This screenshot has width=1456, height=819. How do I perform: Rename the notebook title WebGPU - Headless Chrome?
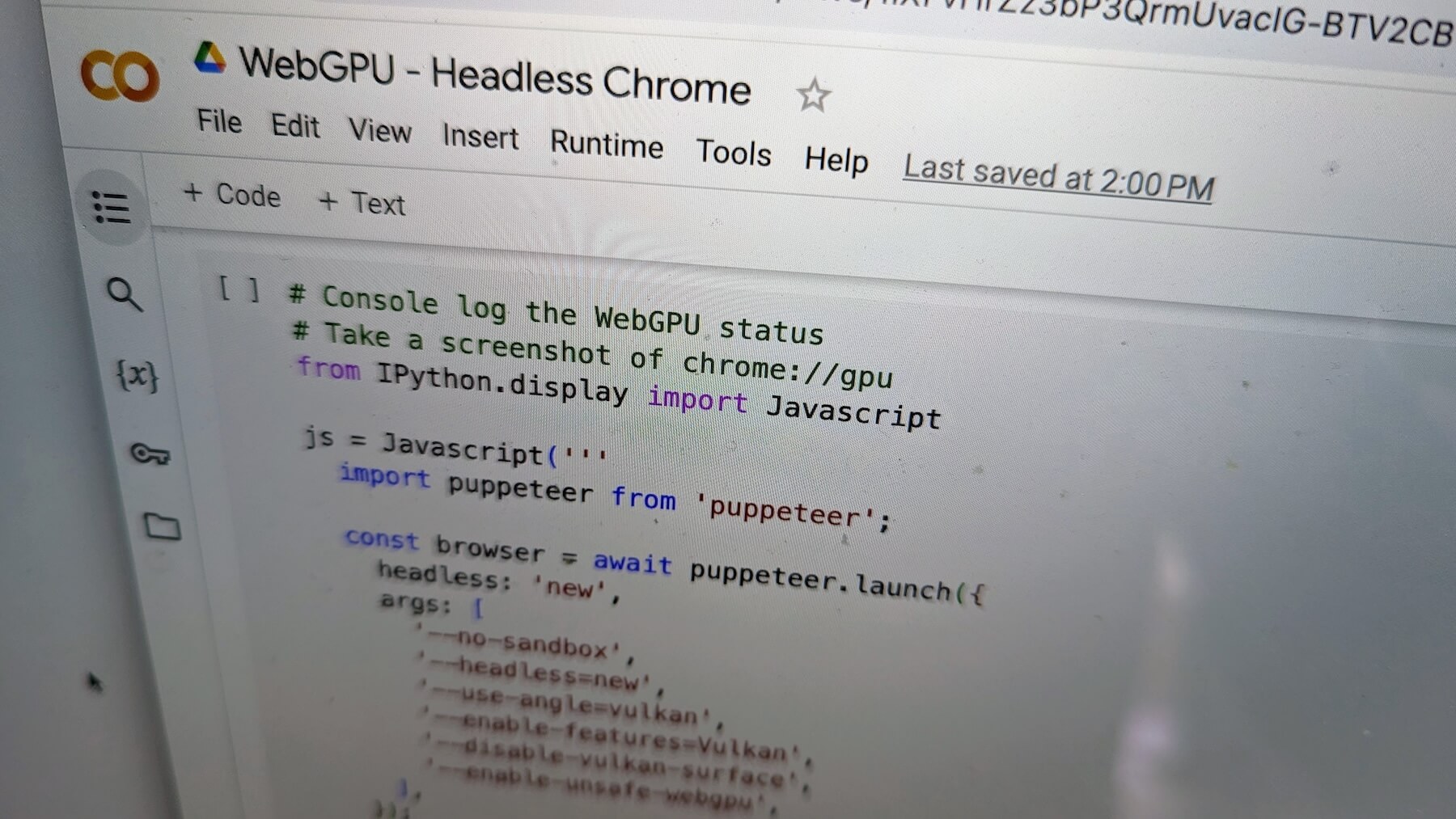pos(494,76)
